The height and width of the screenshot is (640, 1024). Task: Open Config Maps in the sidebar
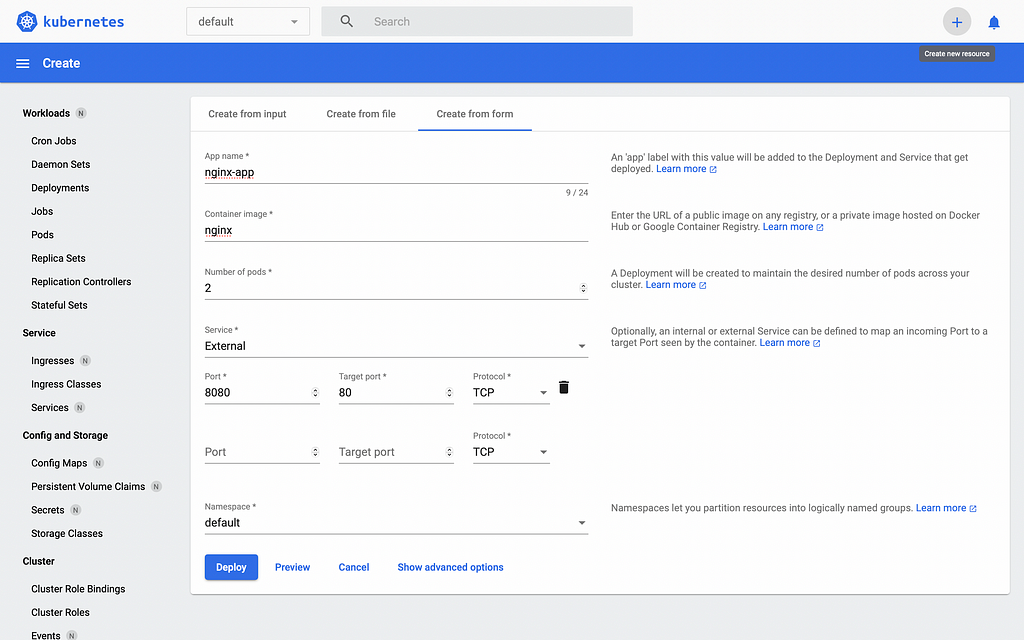59,464
